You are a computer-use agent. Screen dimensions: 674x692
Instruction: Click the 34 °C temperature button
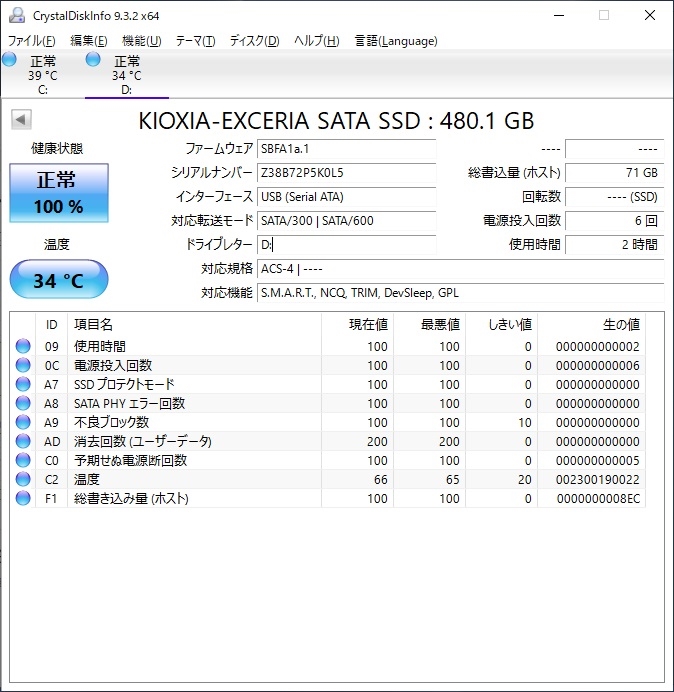click(x=59, y=279)
